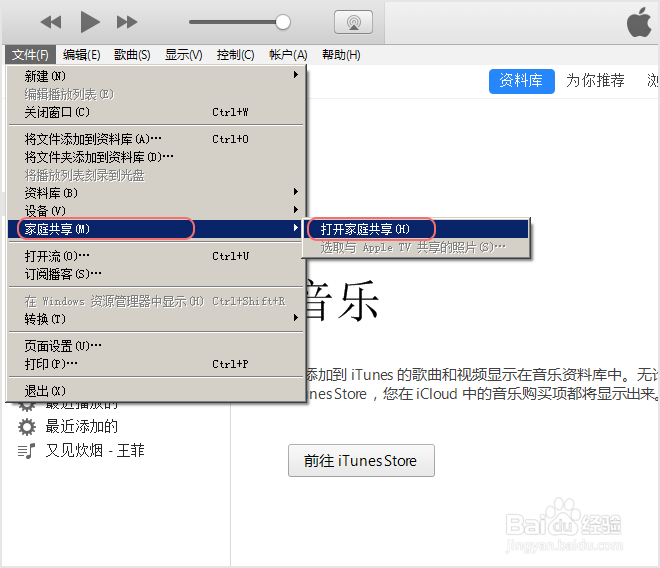This screenshot has height=568, width=660.
Task: Choose 关闭窗口(C) menu item
Action: click(x=156, y=112)
